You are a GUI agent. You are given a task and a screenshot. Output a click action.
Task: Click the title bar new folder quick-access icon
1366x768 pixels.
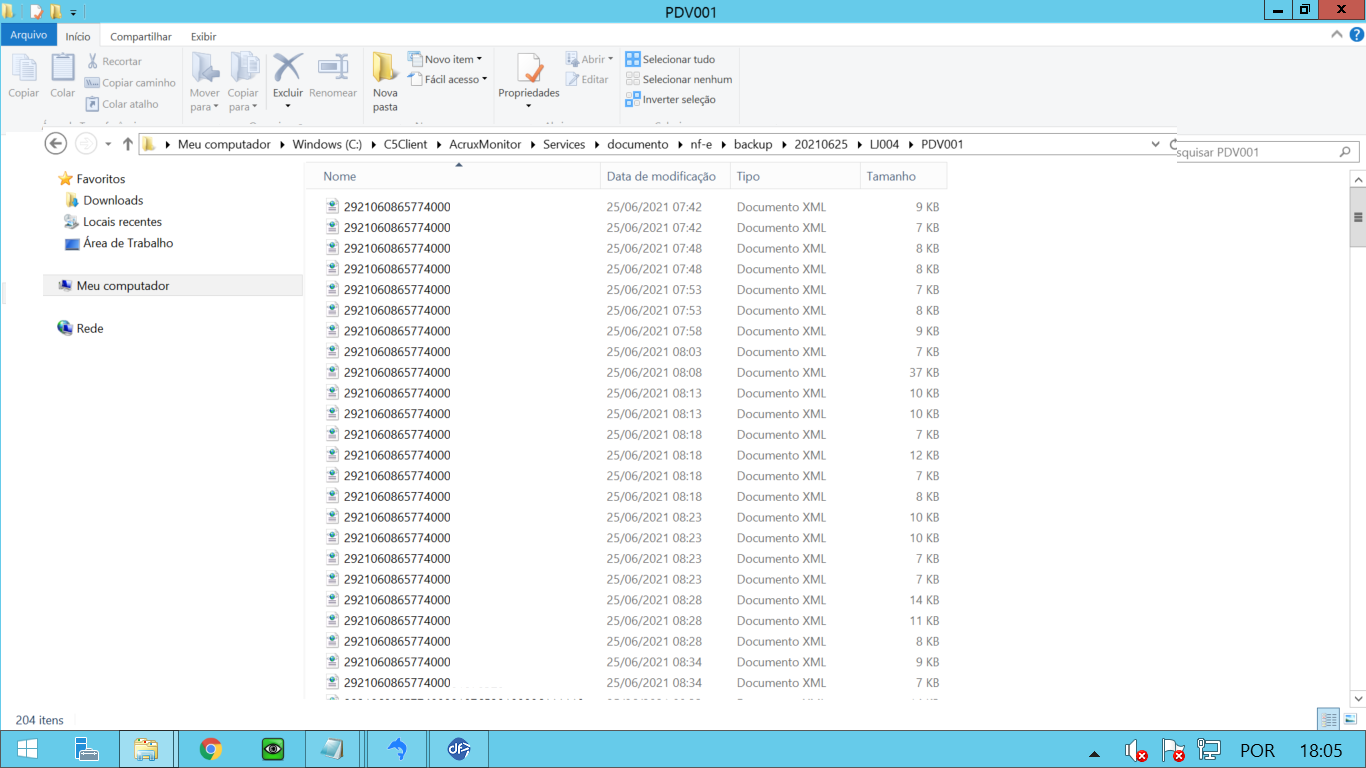click(55, 12)
